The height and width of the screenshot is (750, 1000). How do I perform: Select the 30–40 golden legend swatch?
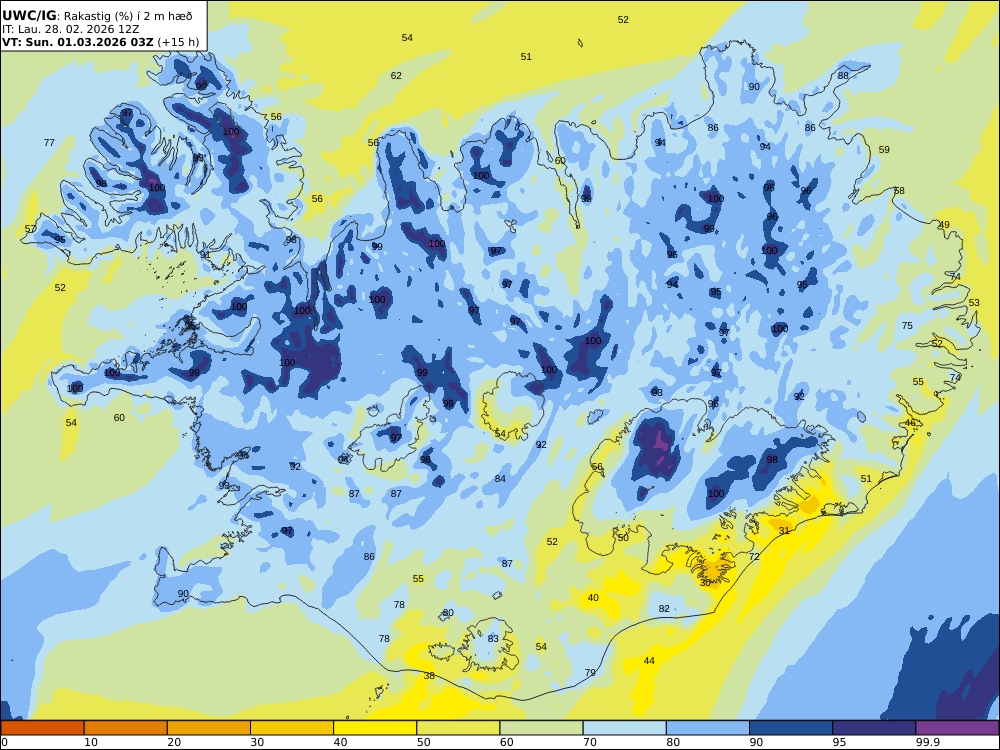[x=292, y=728]
